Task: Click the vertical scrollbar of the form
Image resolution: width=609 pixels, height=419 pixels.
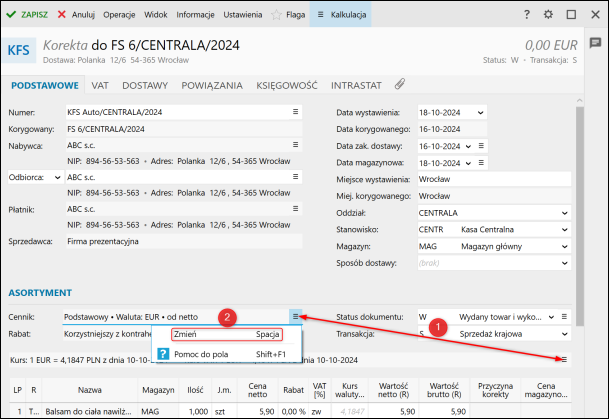Action: [579, 216]
